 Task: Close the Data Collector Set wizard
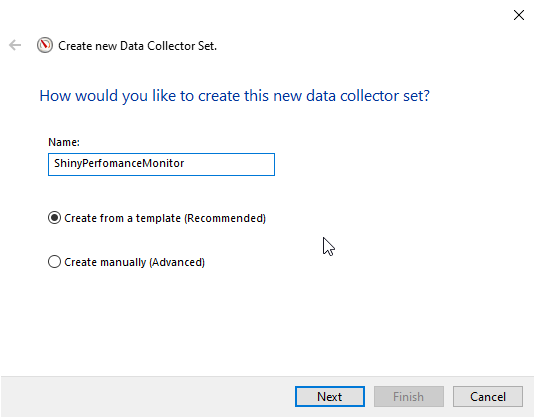point(519,15)
